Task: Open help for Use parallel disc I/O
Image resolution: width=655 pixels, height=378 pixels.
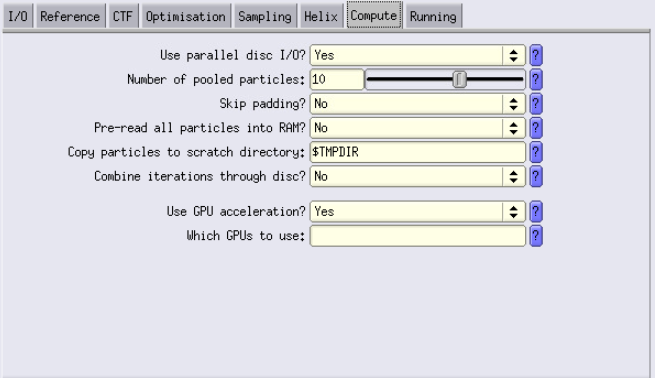Action: [x=536, y=55]
